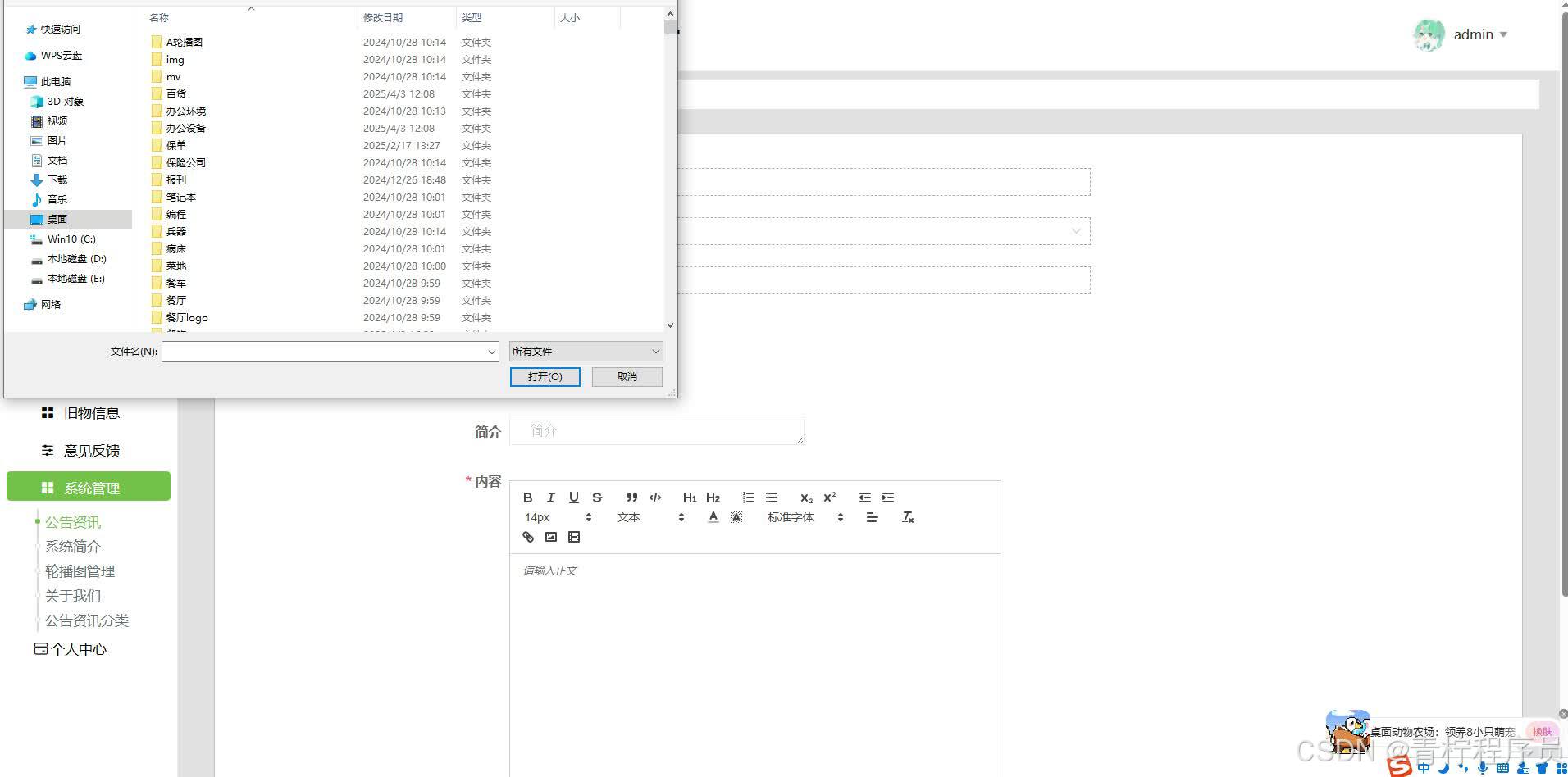
Task: Clear text formatting in the editor
Action: point(908,517)
